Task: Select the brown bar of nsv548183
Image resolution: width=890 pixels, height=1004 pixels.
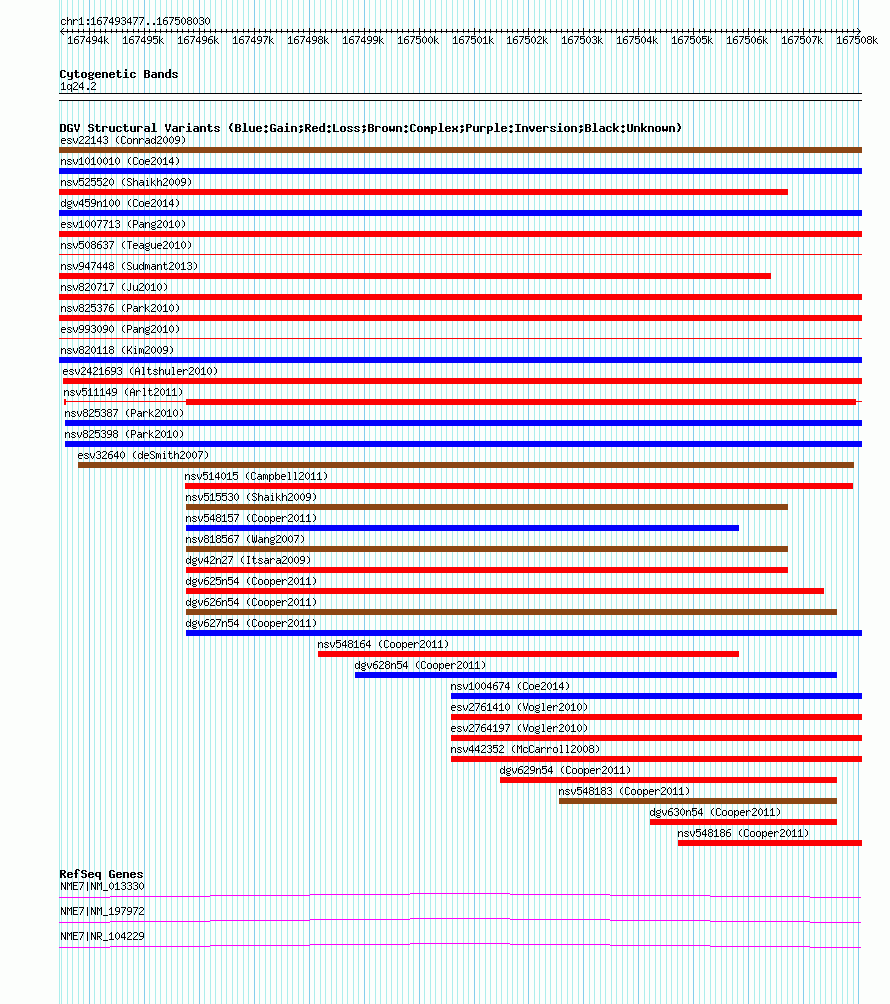Action: (698, 801)
